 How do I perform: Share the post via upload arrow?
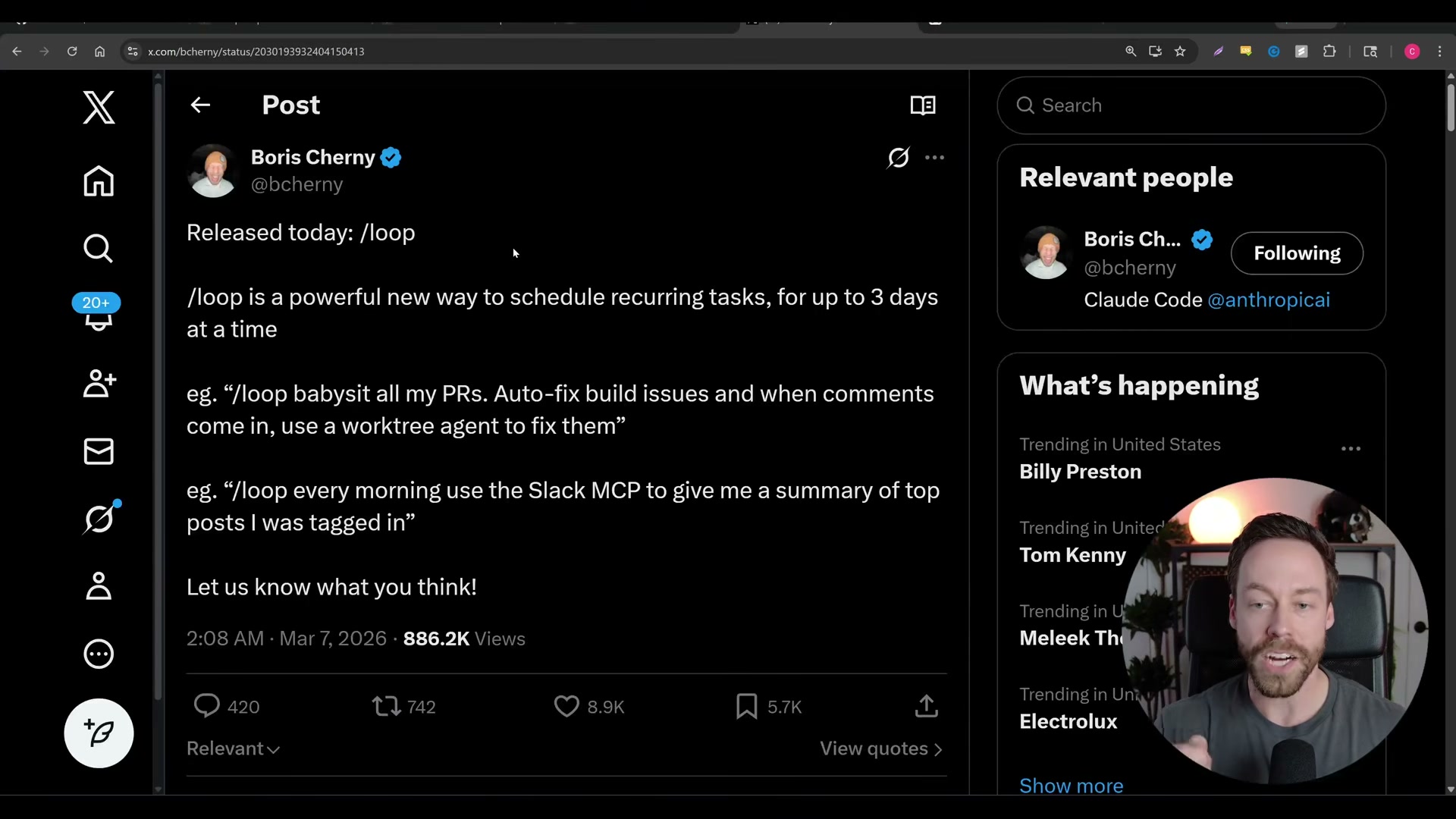[x=926, y=706]
